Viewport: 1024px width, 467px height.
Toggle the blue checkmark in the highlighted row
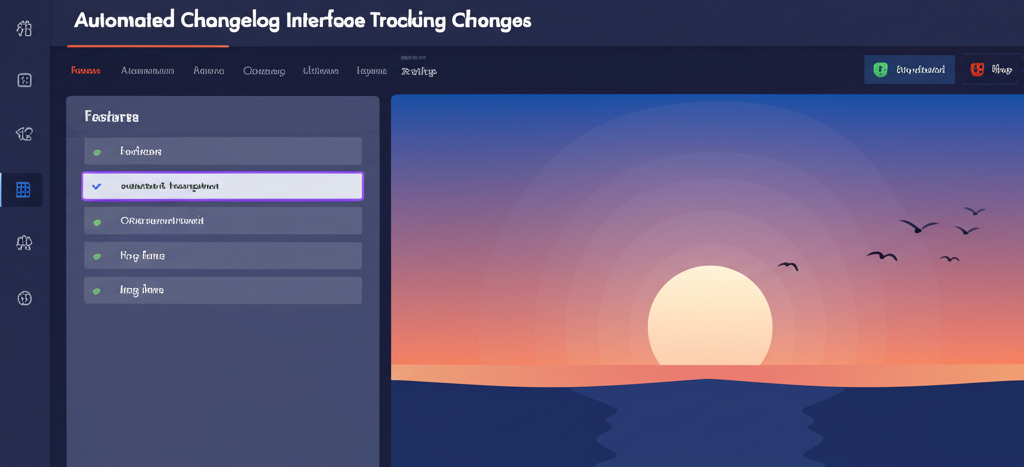97,186
